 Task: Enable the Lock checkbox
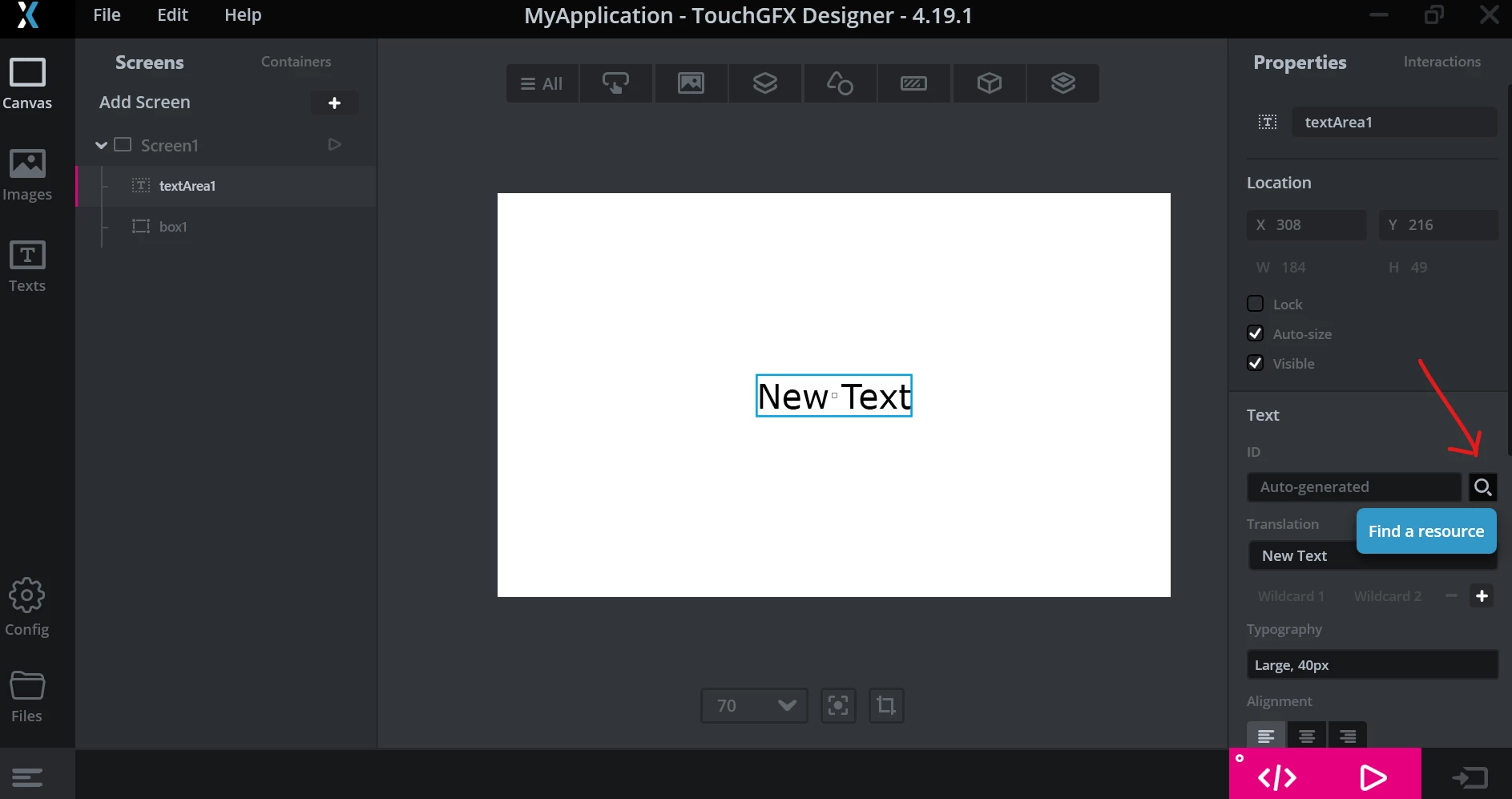point(1256,304)
